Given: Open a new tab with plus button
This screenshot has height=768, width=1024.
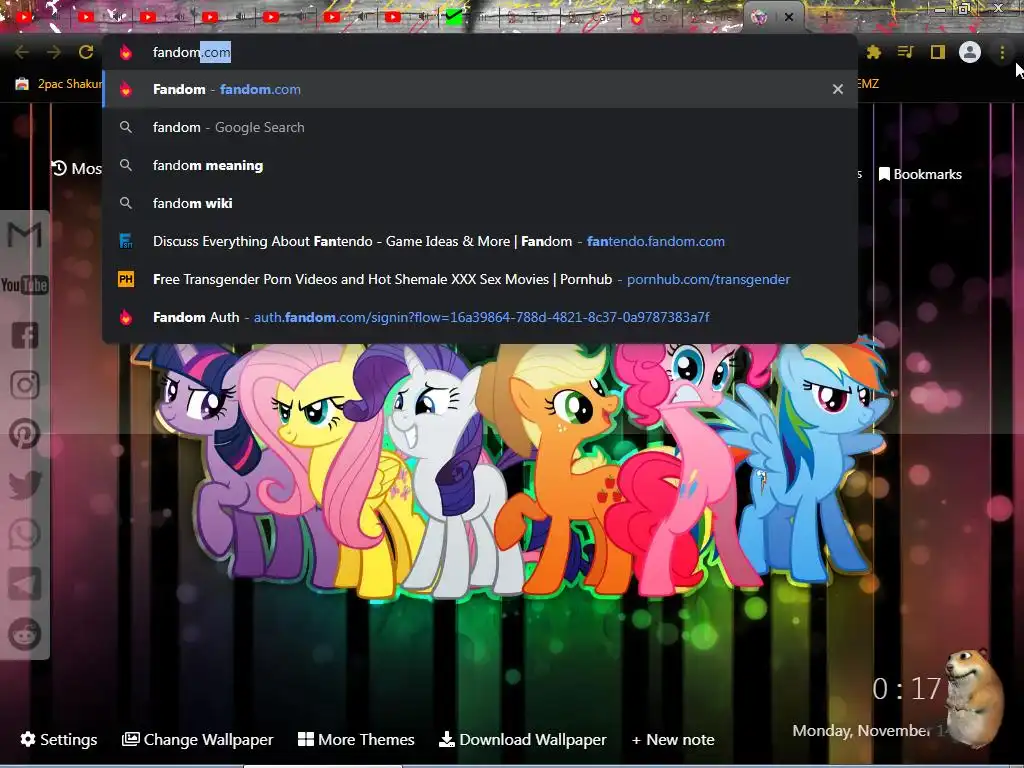Looking at the screenshot, I should pos(826,17).
